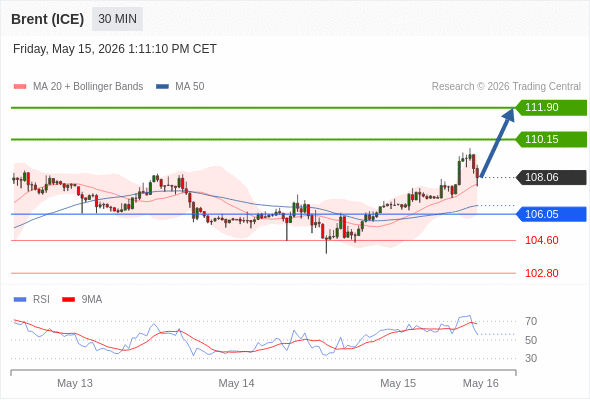Click the 104.60 support level label

541,240
